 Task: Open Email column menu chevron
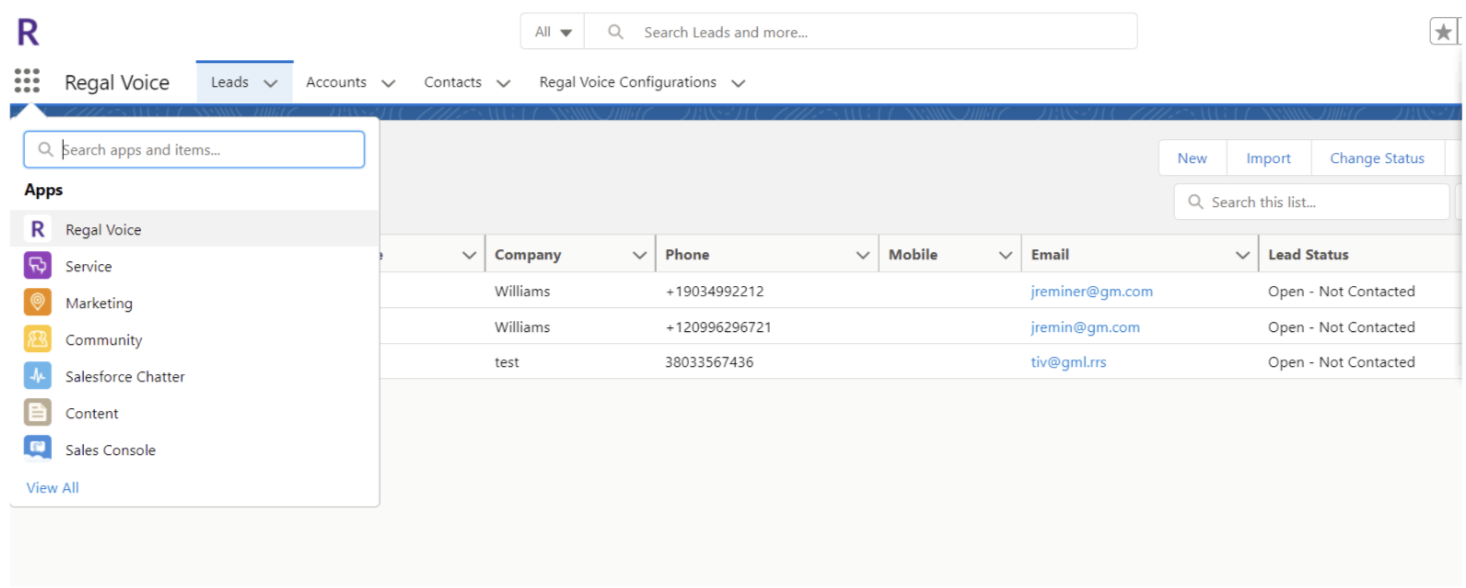coord(1242,255)
